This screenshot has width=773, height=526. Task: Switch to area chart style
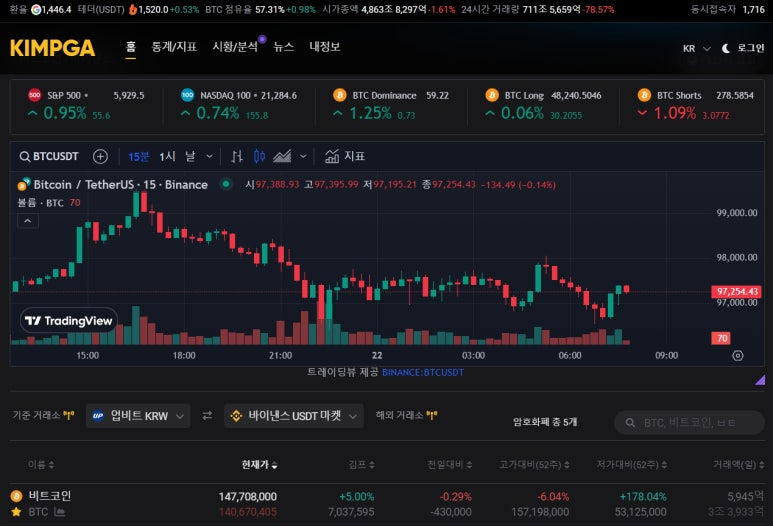[x=282, y=157]
